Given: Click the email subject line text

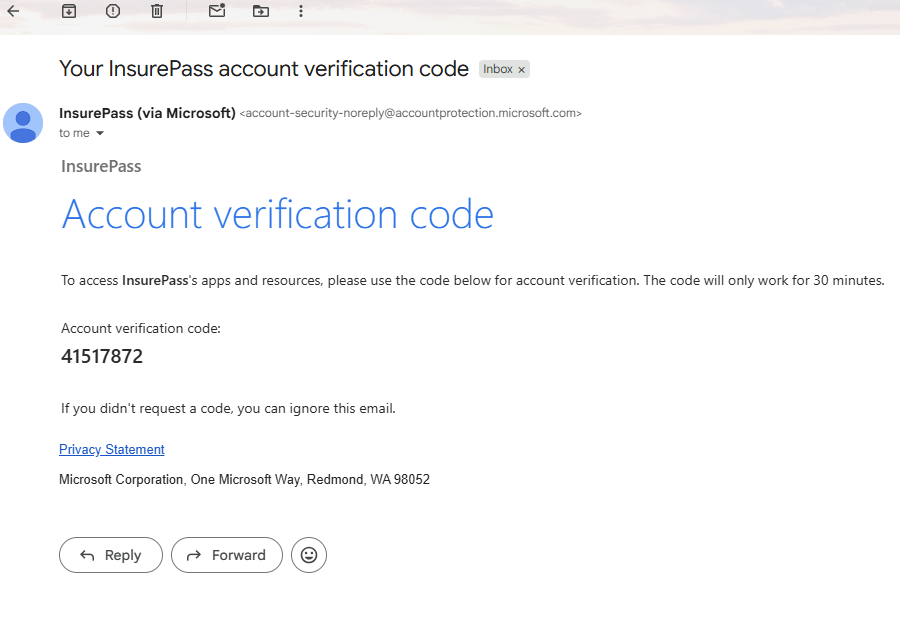Looking at the screenshot, I should pyautogui.click(x=264, y=69).
